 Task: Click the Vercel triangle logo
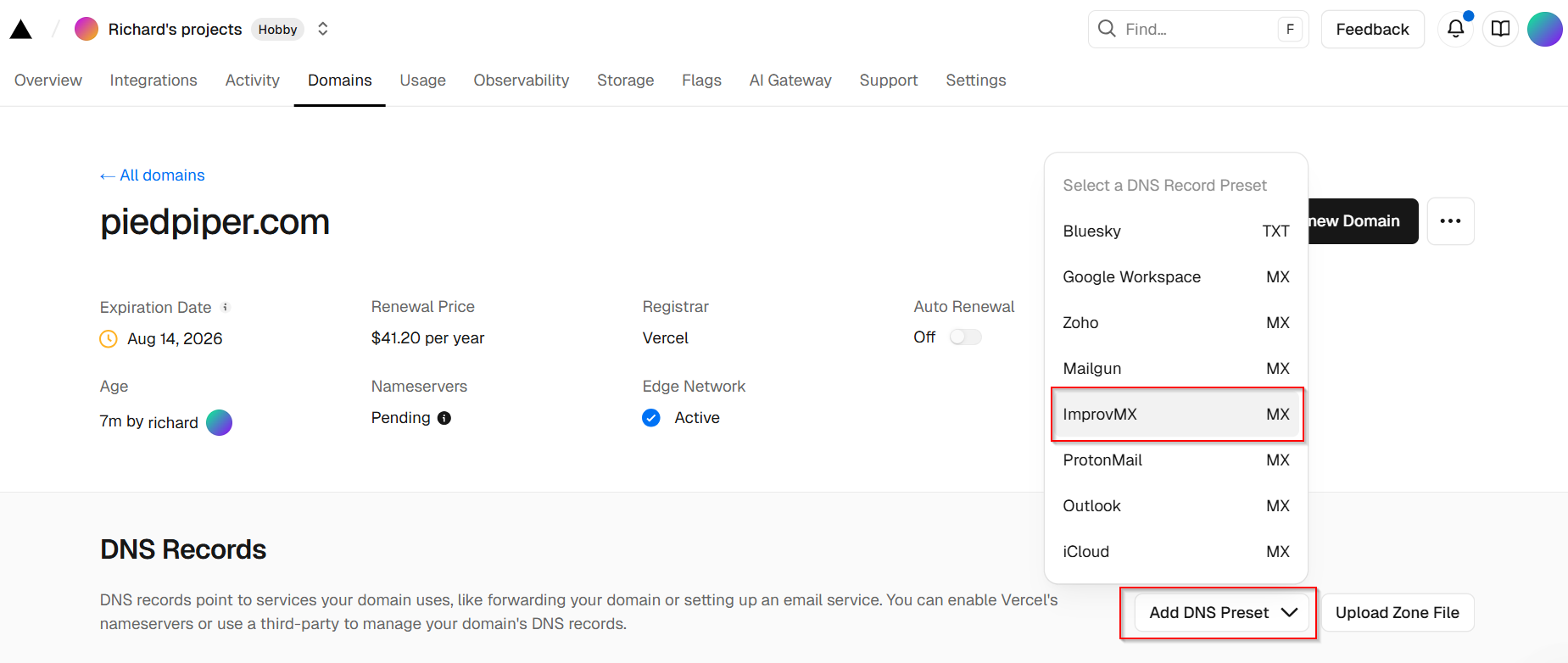[x=21, y=30]
